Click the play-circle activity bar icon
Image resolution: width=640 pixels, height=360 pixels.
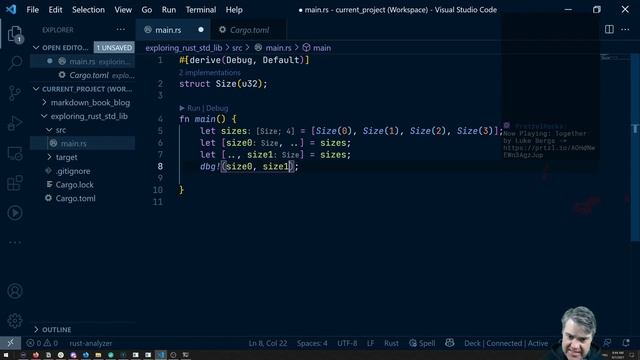point(15,213)
